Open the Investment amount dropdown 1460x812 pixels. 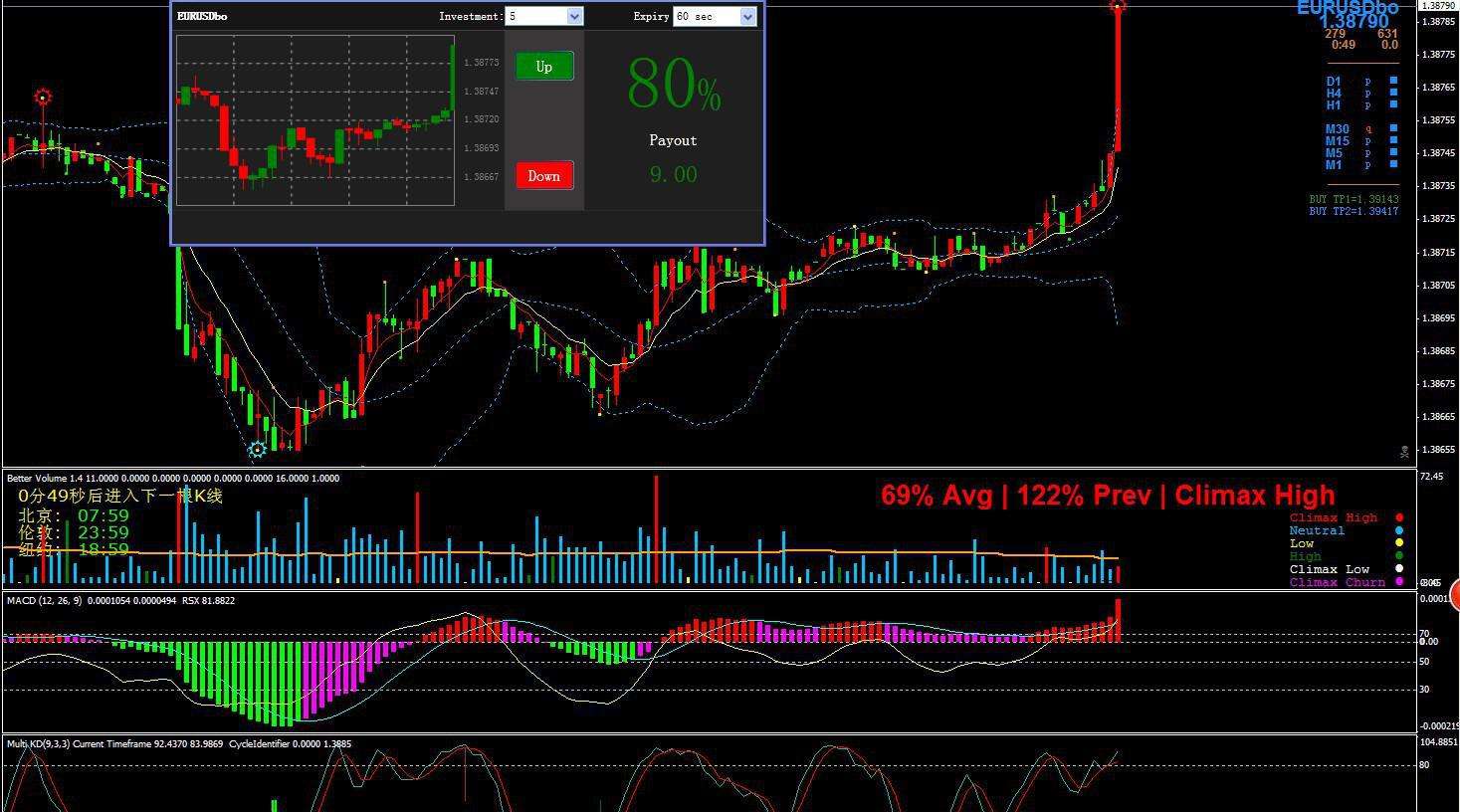point(574,16)
